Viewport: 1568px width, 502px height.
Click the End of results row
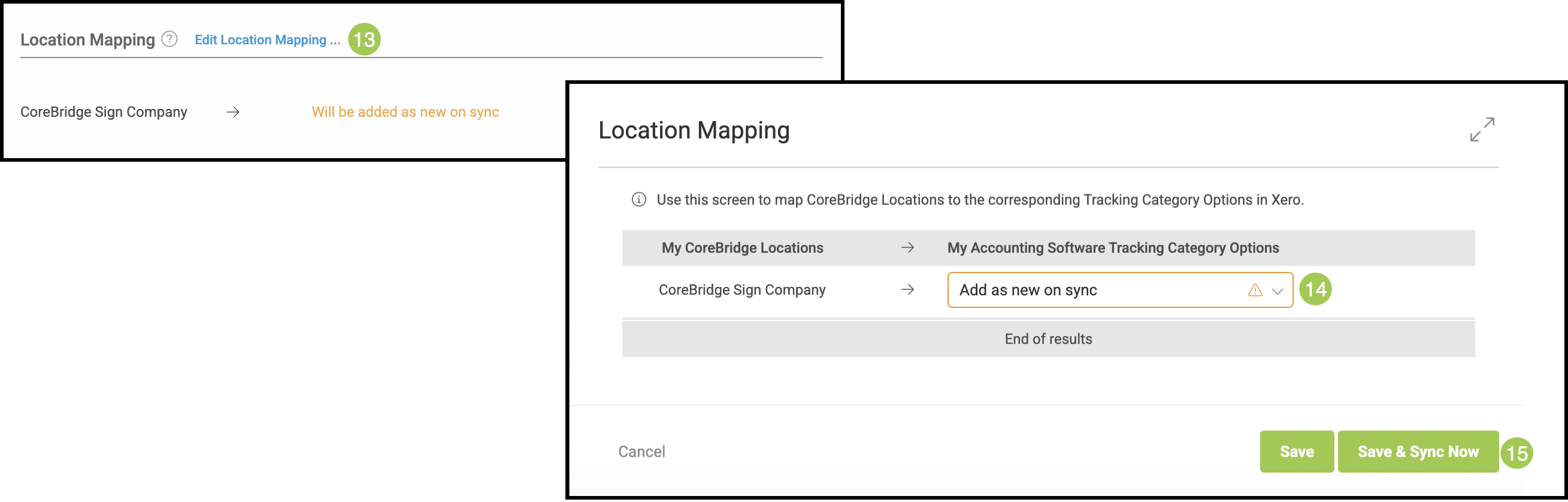coord(1048,339)
